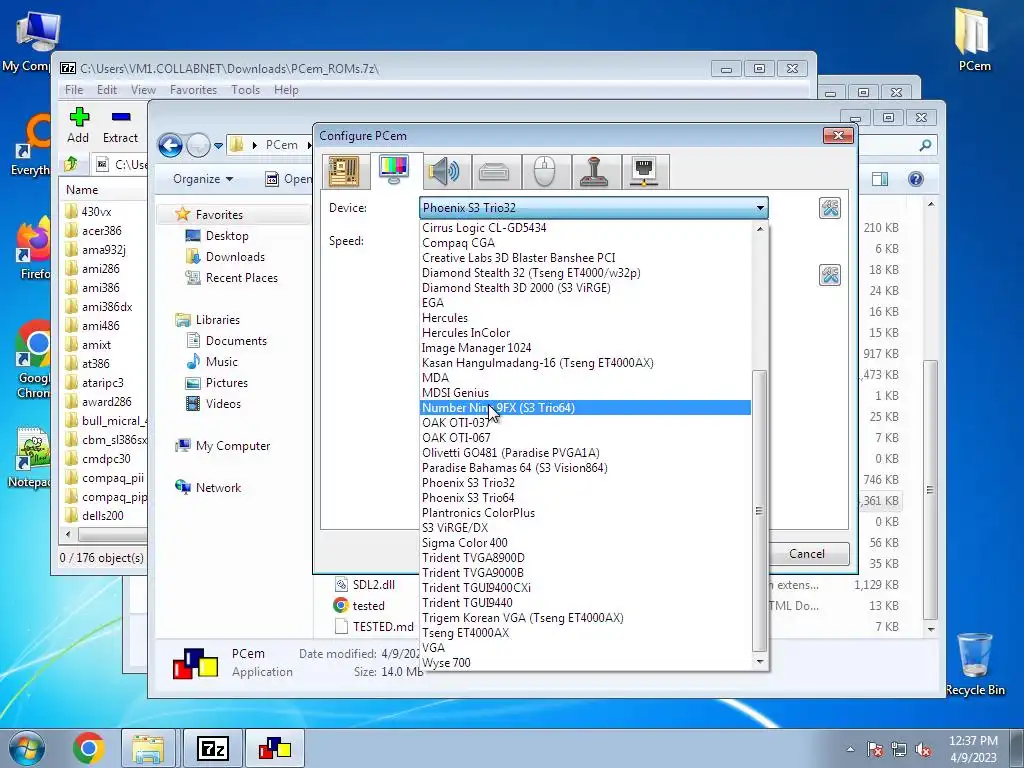The image size is (1024, 768).
Task: Open the Network tab icon
Action: [645, 172]
